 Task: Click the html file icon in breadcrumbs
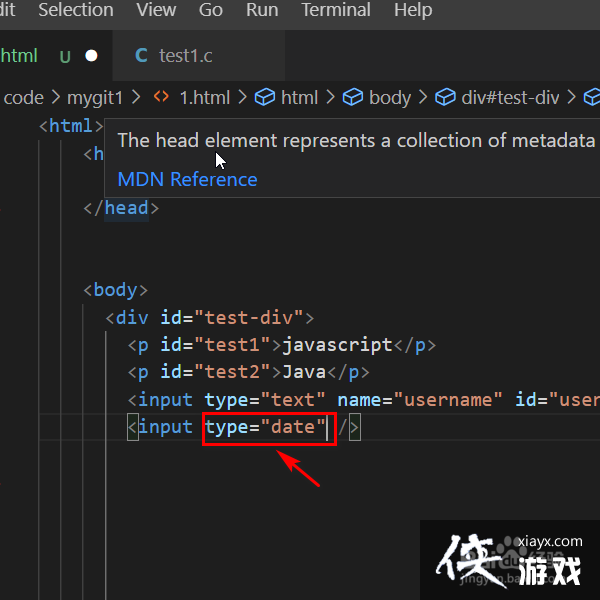(x=161, y=97)
